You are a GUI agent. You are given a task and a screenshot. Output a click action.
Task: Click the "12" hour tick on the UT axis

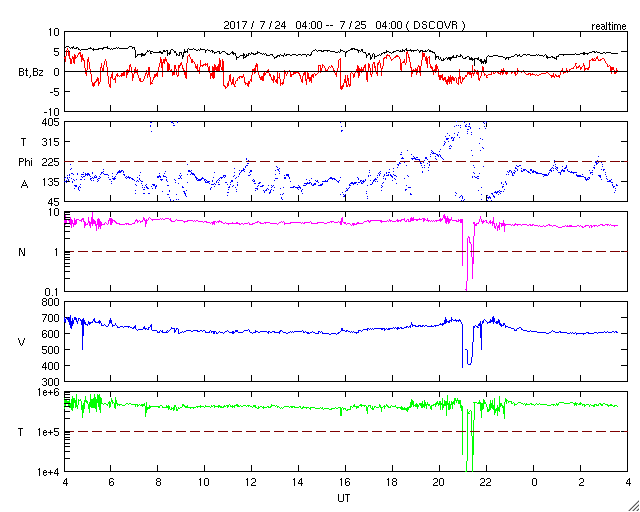(x=251, y=482)
